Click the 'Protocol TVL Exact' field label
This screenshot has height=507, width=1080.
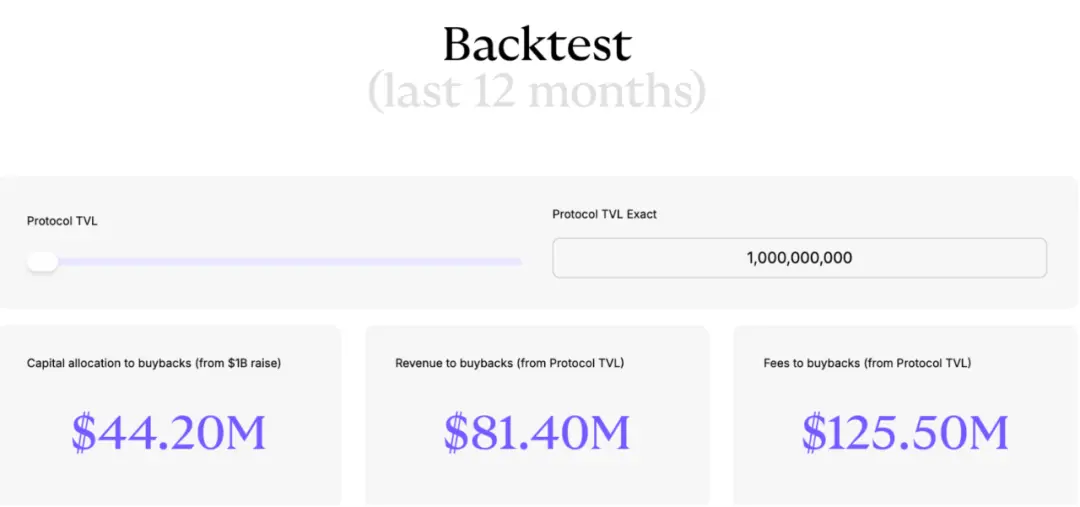point(604,214)
